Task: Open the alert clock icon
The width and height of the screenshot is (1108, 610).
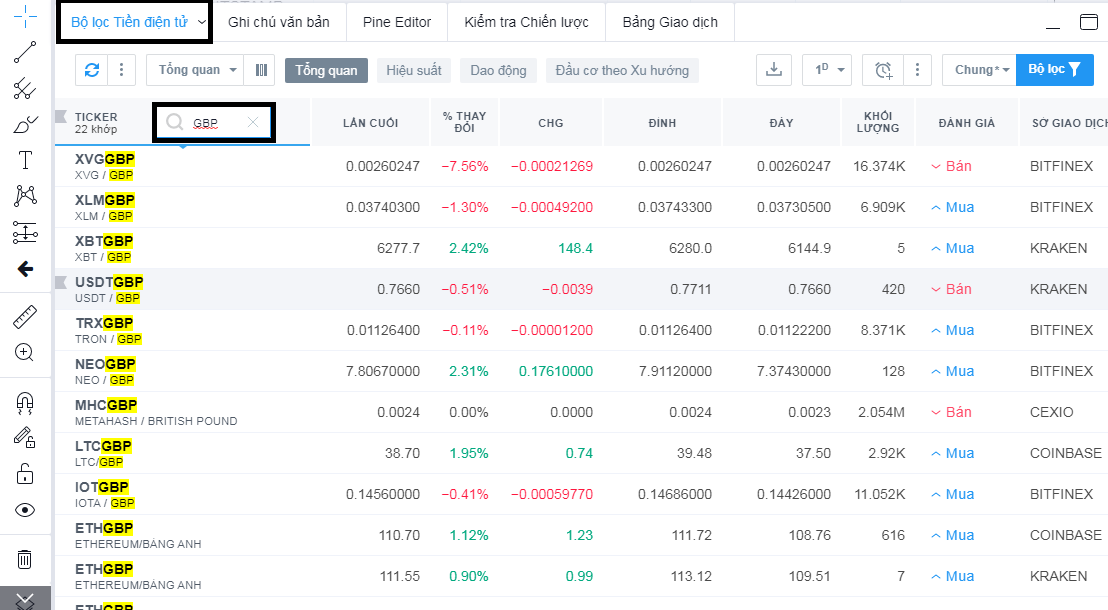Action: click(883, 70)
